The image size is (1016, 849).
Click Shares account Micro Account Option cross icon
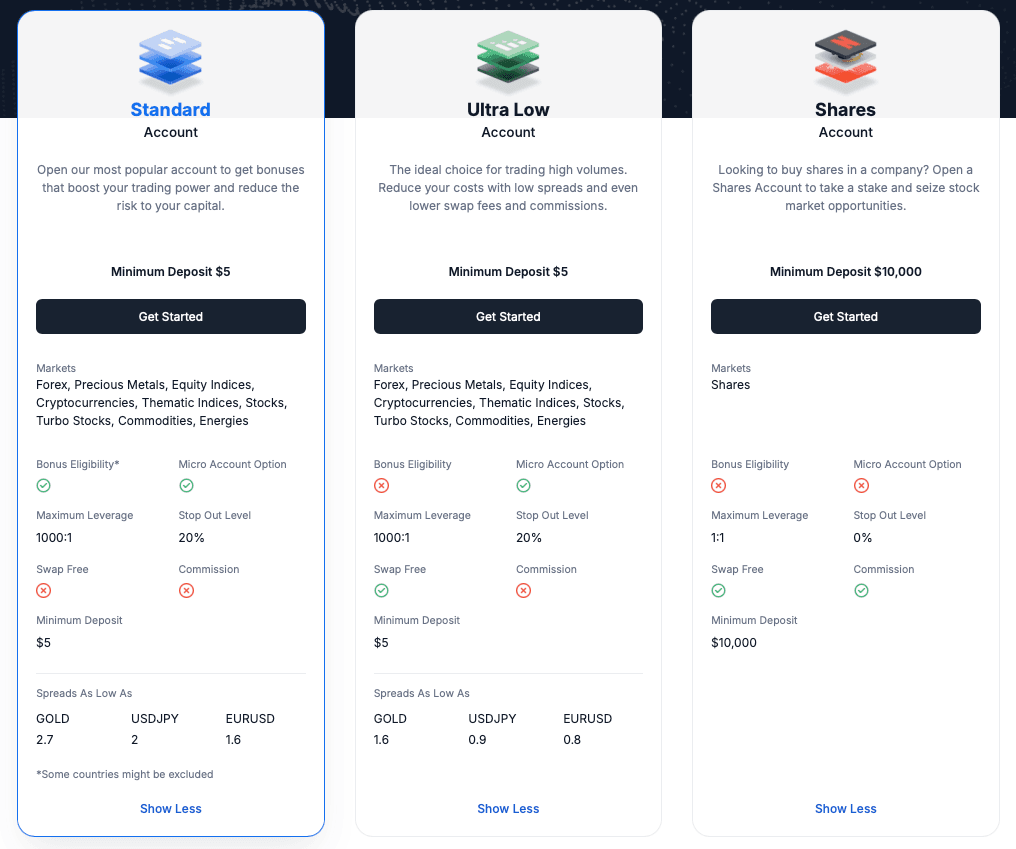pyautogui.click(x=861, y=486)
